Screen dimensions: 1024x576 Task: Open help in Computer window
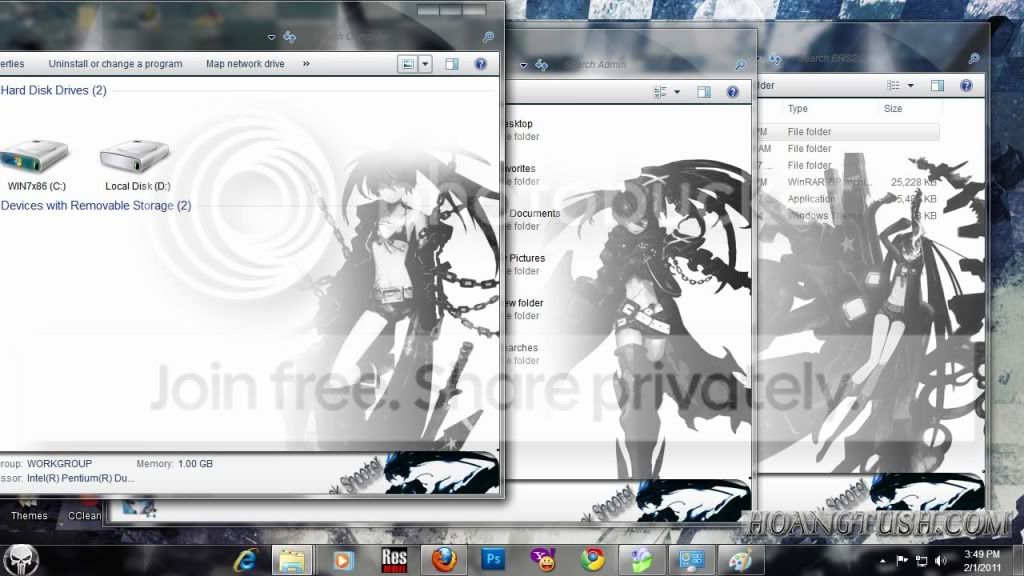click(x=481, y=64)
